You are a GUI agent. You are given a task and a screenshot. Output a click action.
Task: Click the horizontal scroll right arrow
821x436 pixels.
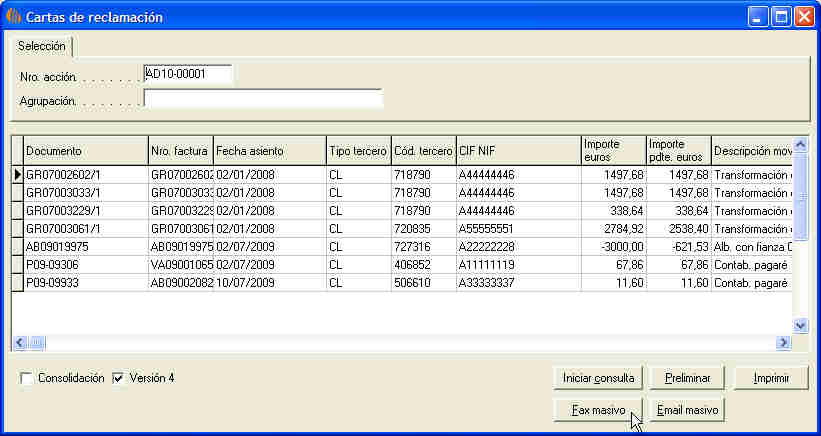point(784,343)
